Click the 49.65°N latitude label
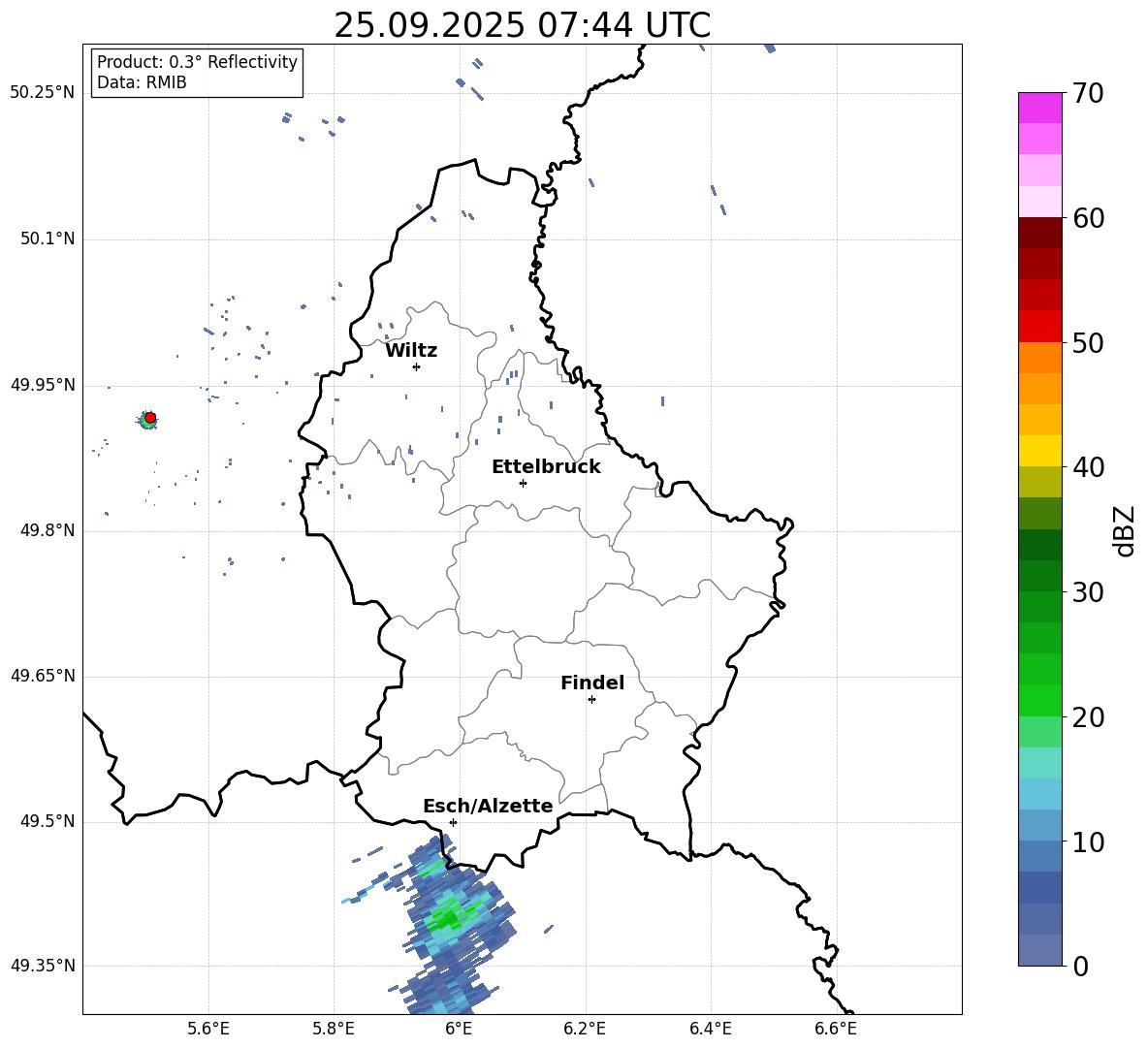The width and height of the screenshot is (1148, 1048). (x=43, y=676)
